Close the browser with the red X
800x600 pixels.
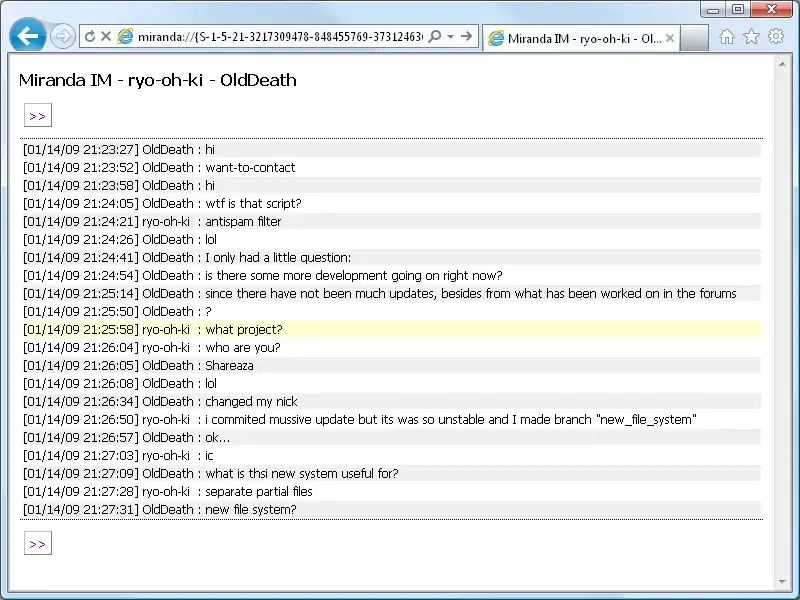[x=771, y=10]
